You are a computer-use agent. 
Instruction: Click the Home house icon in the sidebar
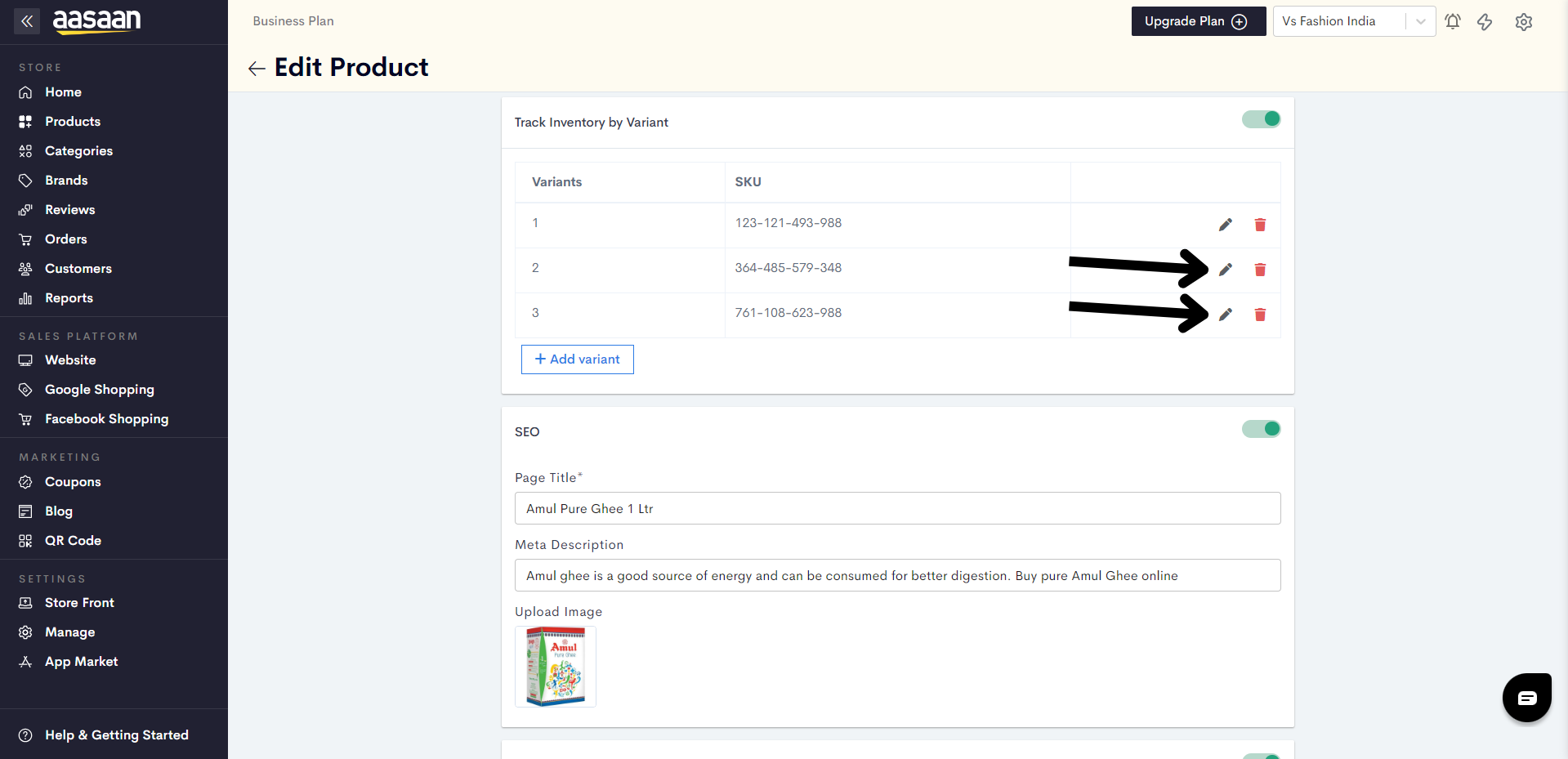coord(25,92)
